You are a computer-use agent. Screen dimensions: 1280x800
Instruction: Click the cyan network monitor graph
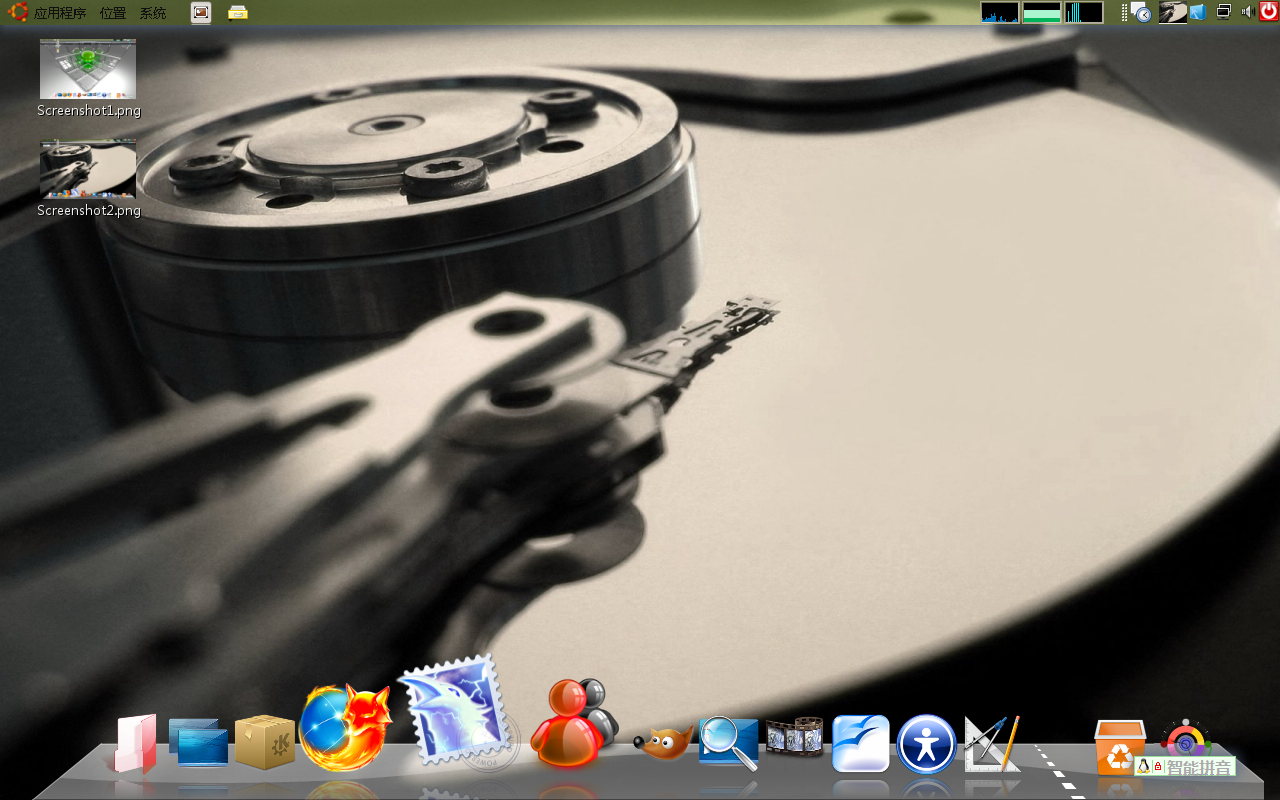pyautogui.click(x=1084, y=12)
